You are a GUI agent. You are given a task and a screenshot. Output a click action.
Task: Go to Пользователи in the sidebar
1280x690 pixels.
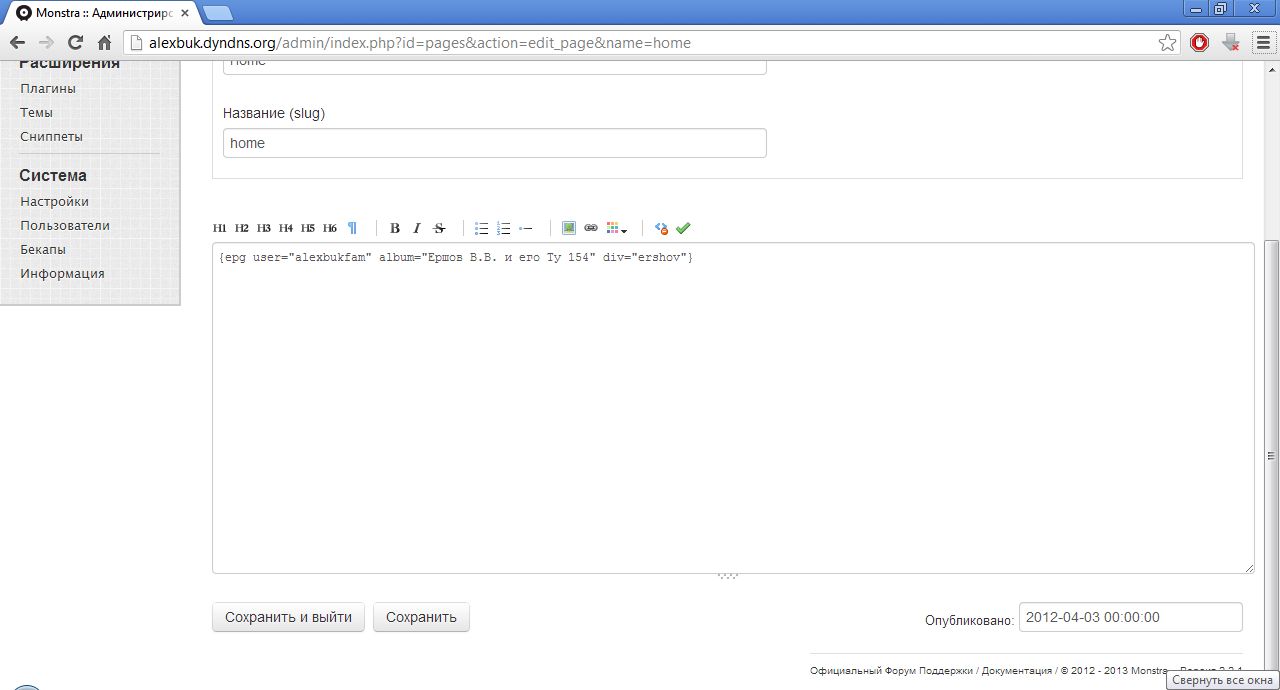[65, 226]
